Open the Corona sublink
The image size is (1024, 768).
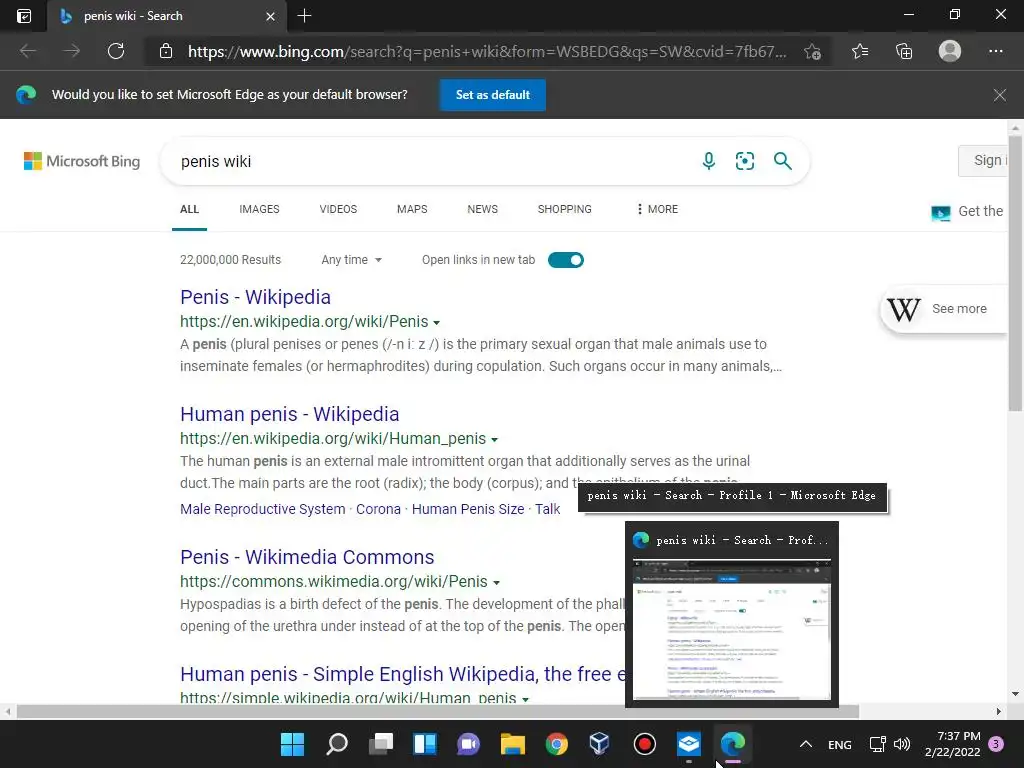point(378,509)
